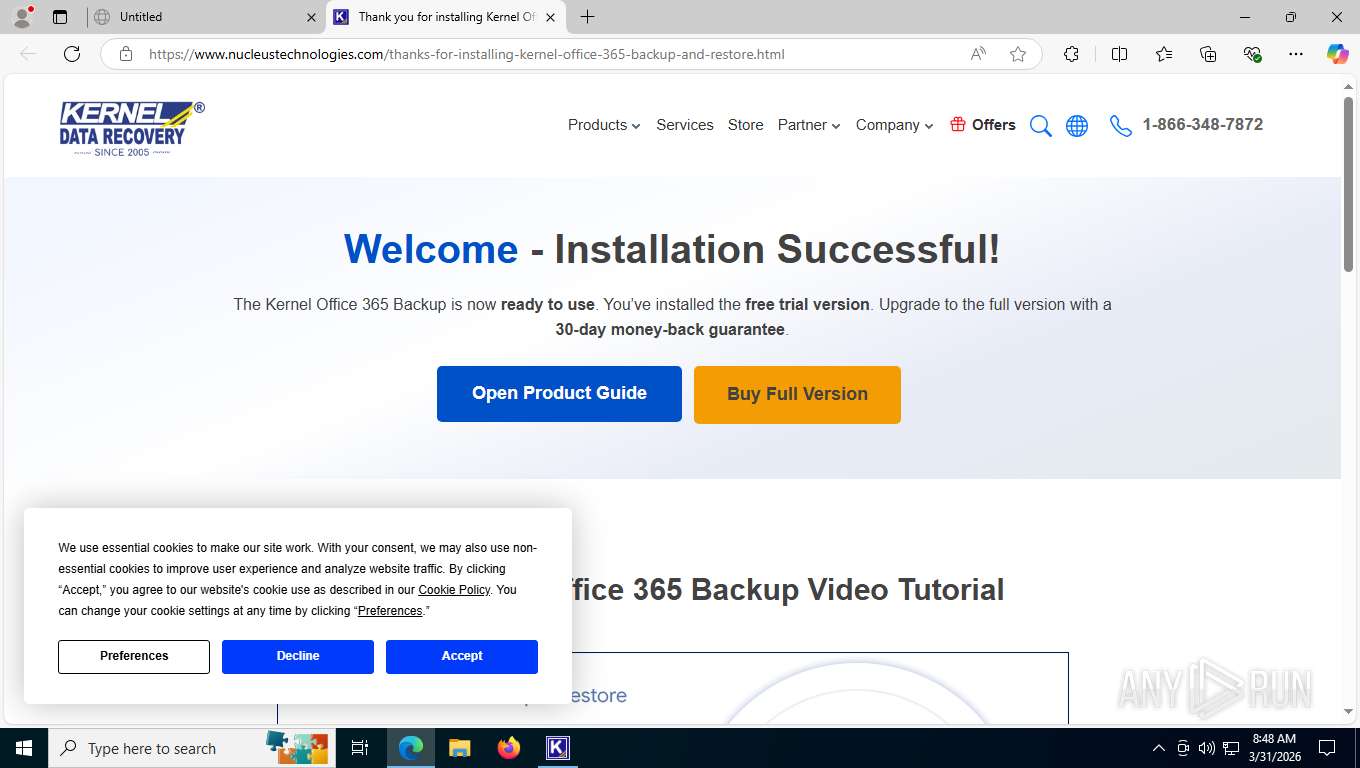Launch Firefox from the taskbar
The height and width of the screenshot is (768, 1360).
click(508, 748)
